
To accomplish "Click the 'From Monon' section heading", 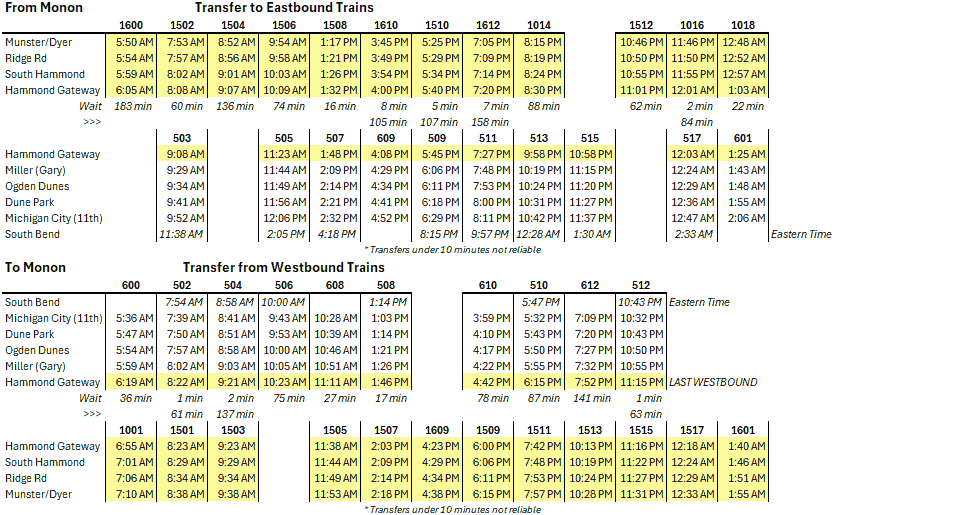I will (44, 8).
